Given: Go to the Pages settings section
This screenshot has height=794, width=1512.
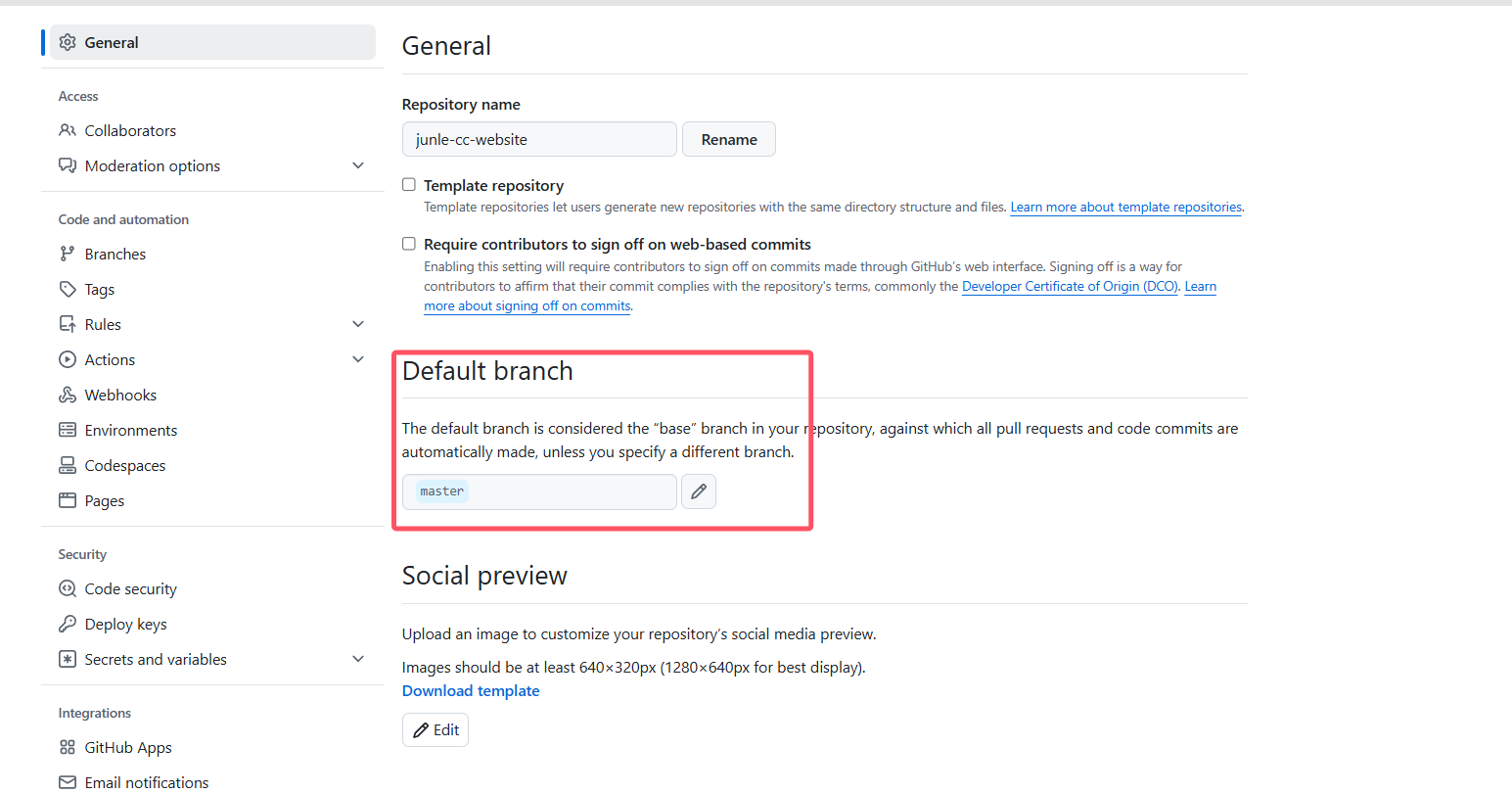Looking at the screenshot, I should pos(105,501).
